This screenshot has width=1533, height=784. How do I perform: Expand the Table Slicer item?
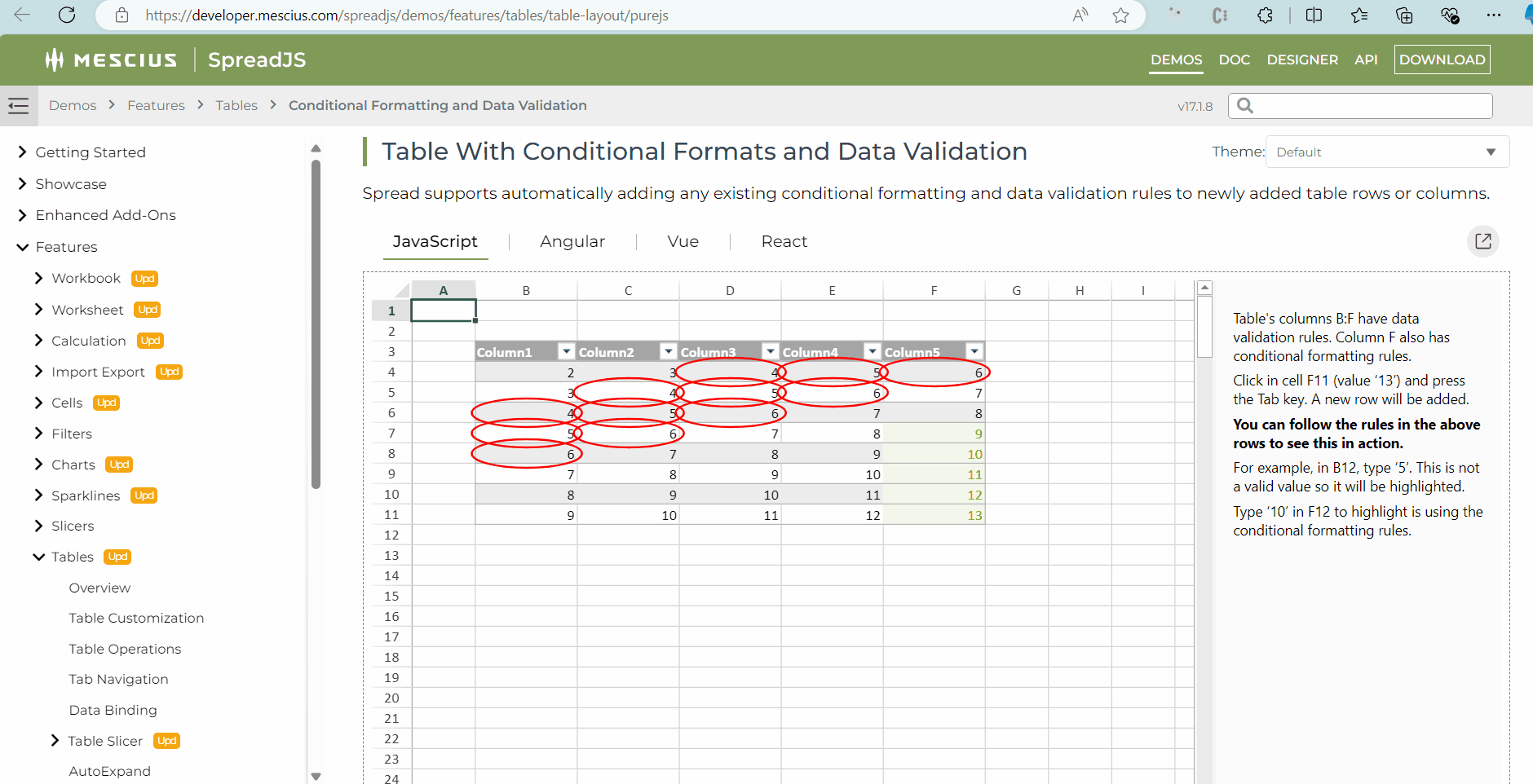[55, 741]
